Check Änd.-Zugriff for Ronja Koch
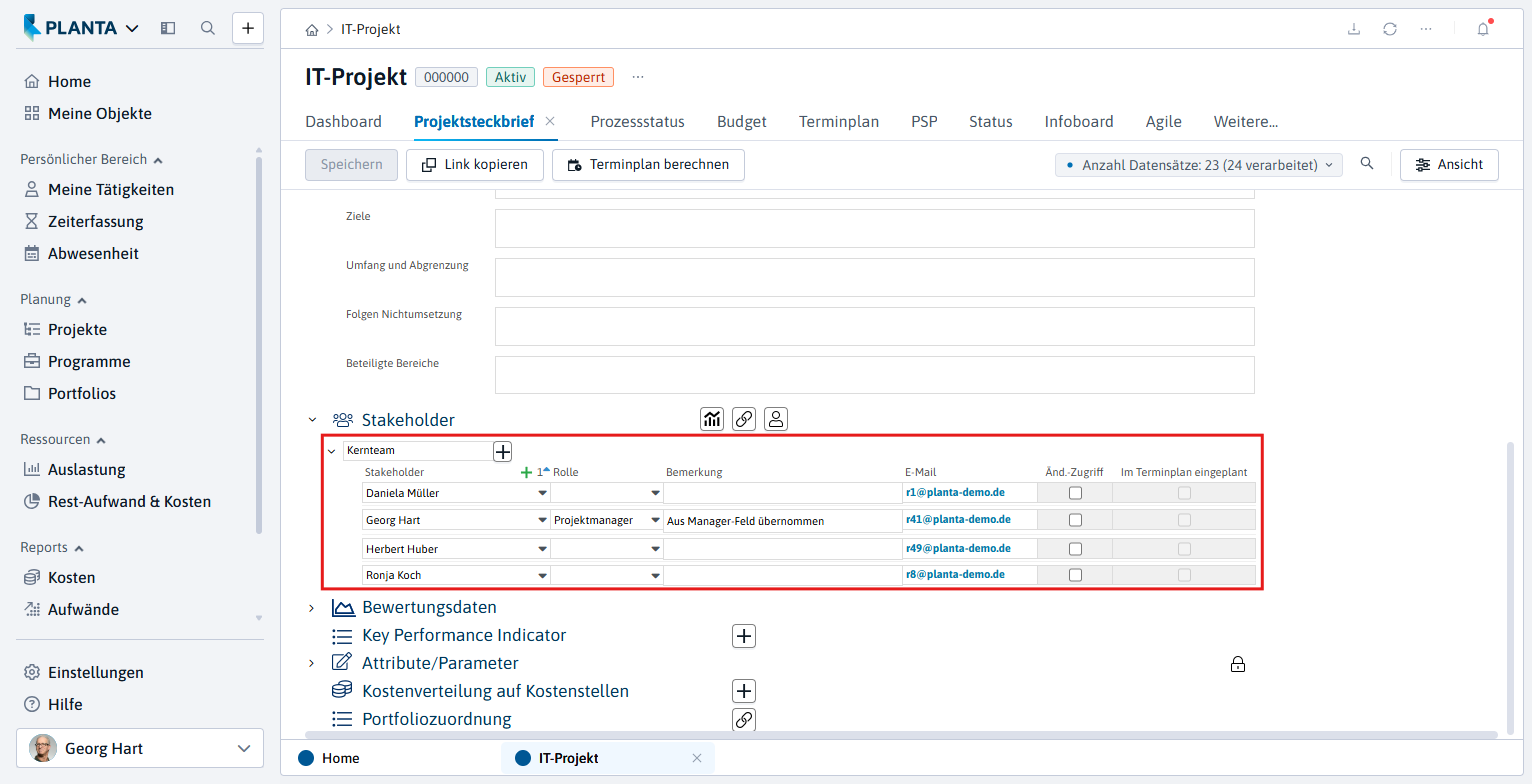Viewport: 1532px width, 784px height. click(x=1075, y=575)
